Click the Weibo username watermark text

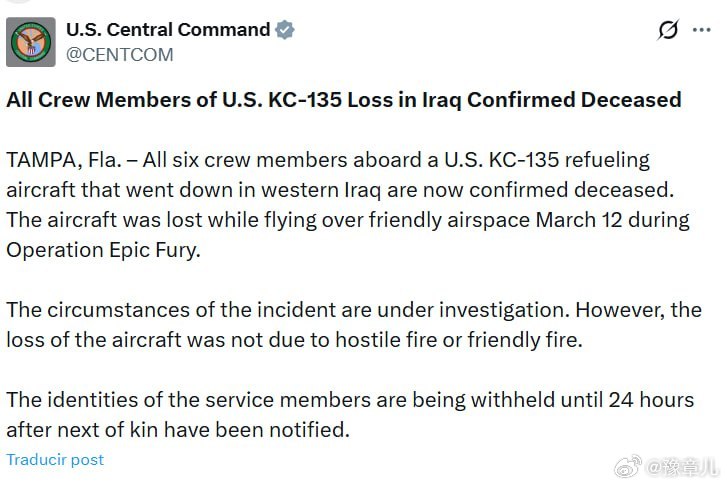(682, 467)
